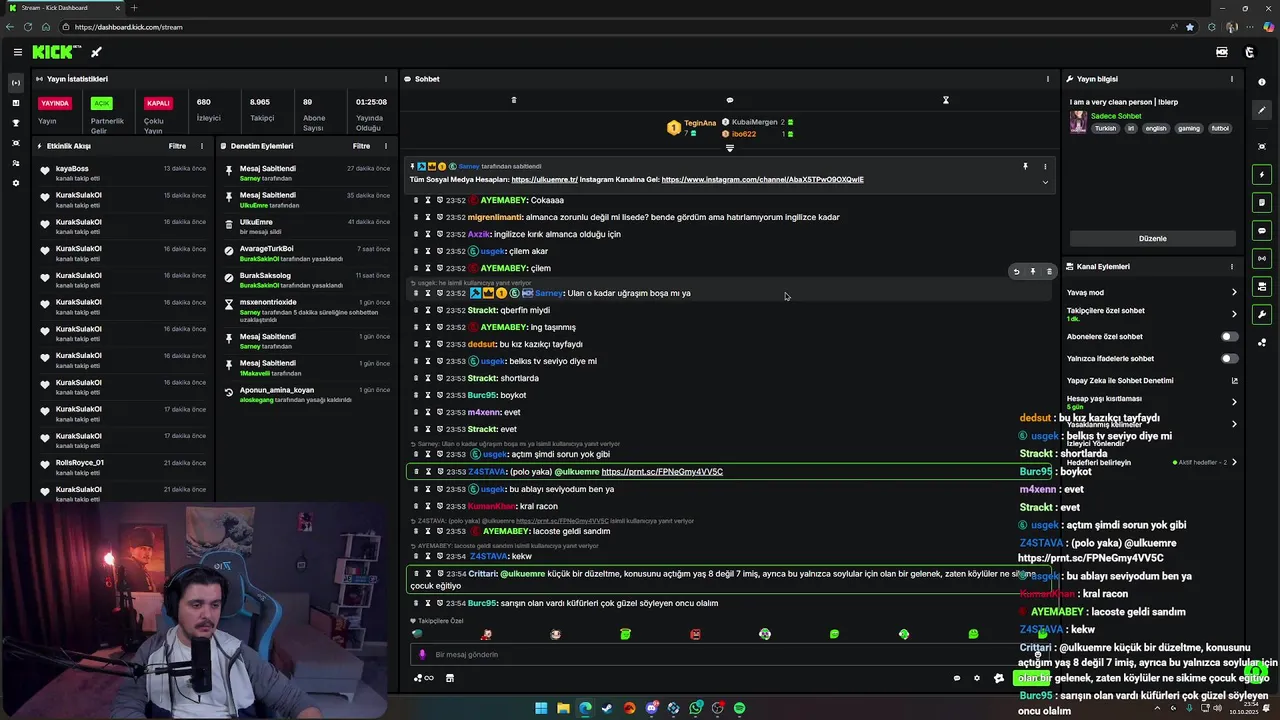Click the speech bubble icon in the chat toolbar
Viewport: 1280px width, 720px height.
pos(730,100)
